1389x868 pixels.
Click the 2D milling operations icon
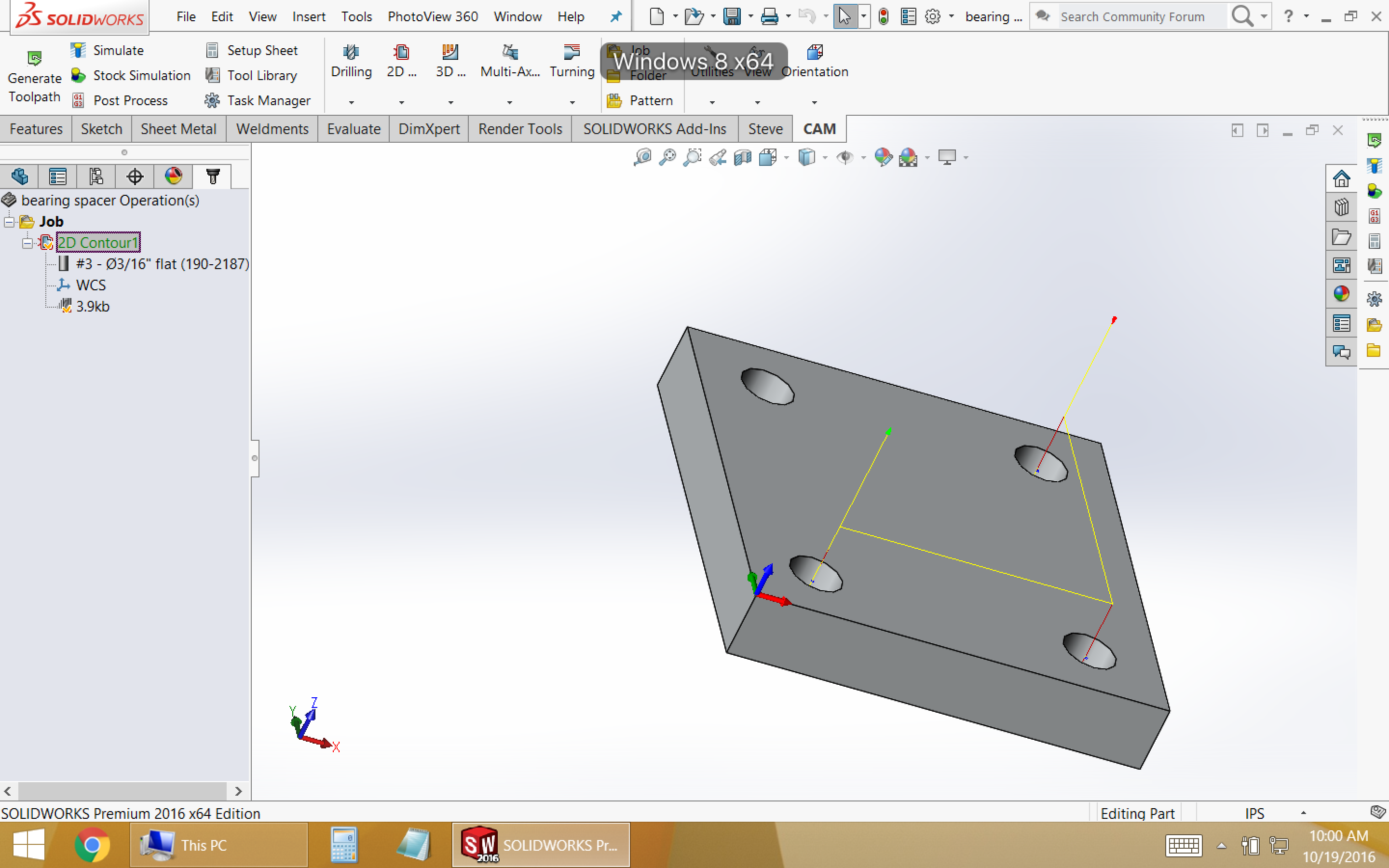click(x=401, y=52)
